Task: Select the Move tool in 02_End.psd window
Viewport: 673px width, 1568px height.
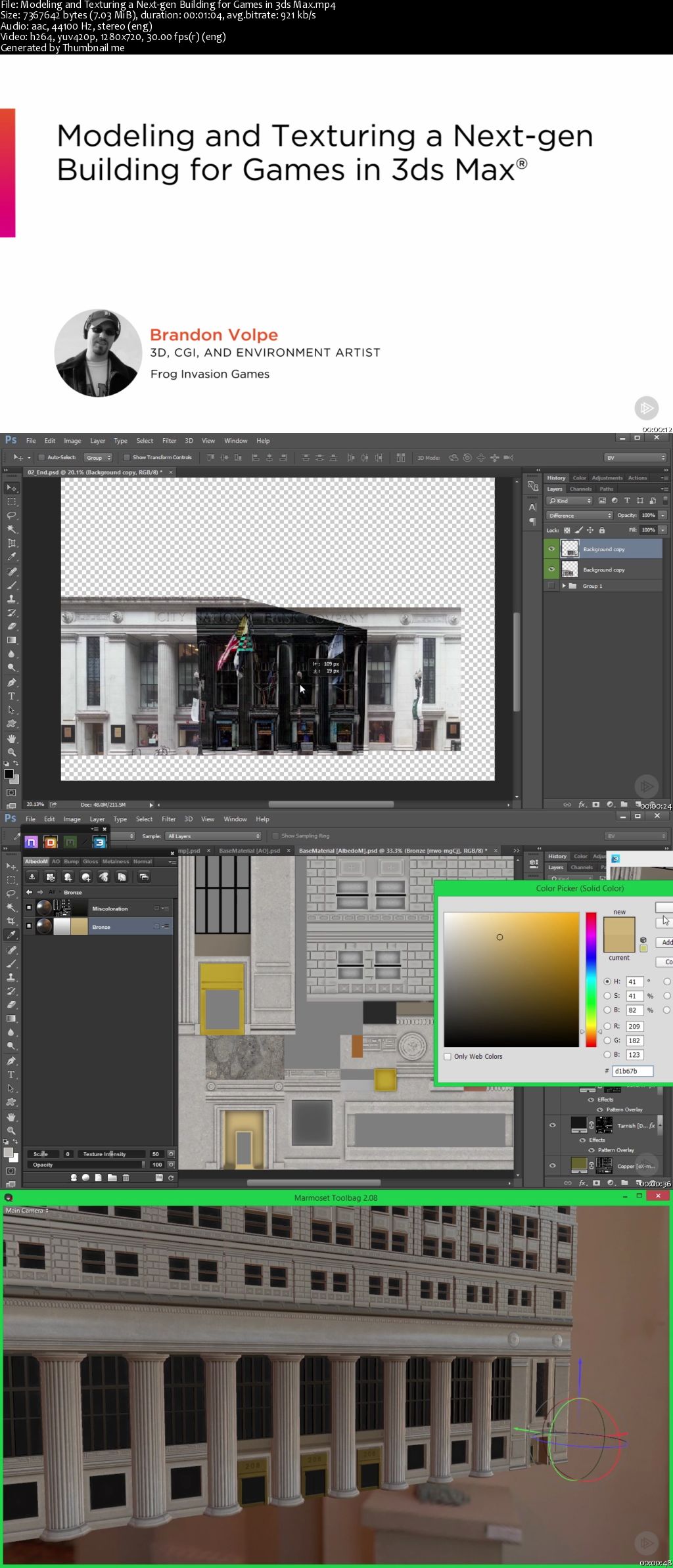Action: click(11, 488)
